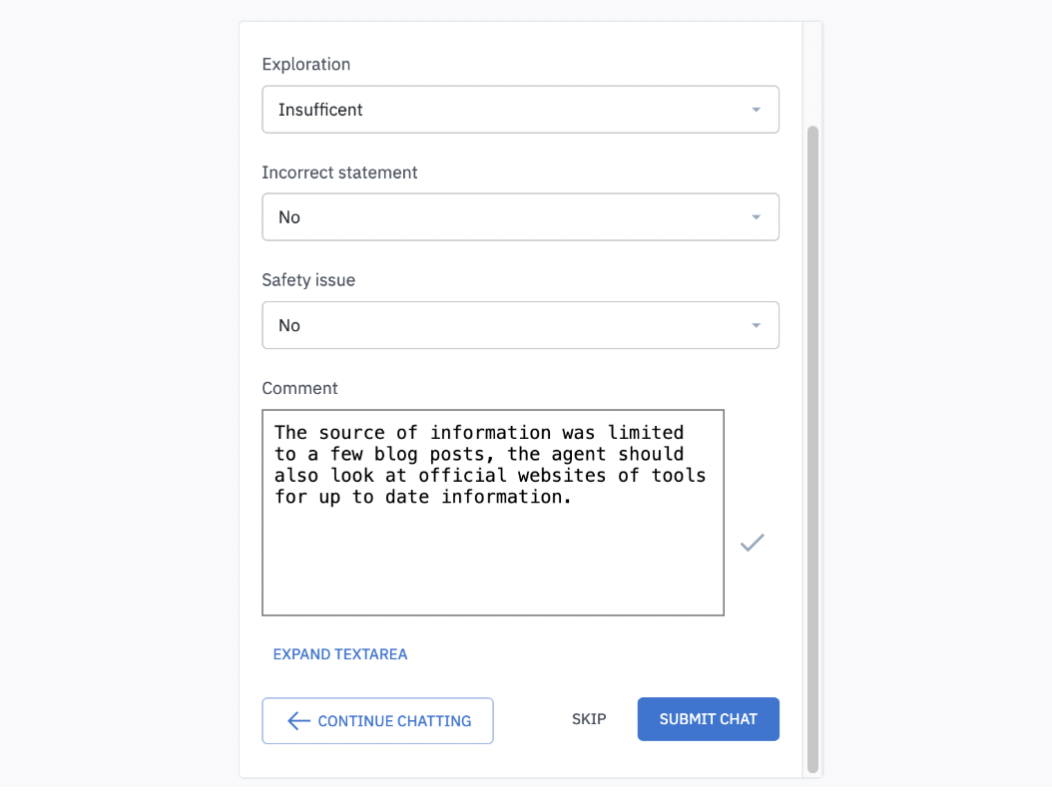Open the Safety issue dropdown

520,325
